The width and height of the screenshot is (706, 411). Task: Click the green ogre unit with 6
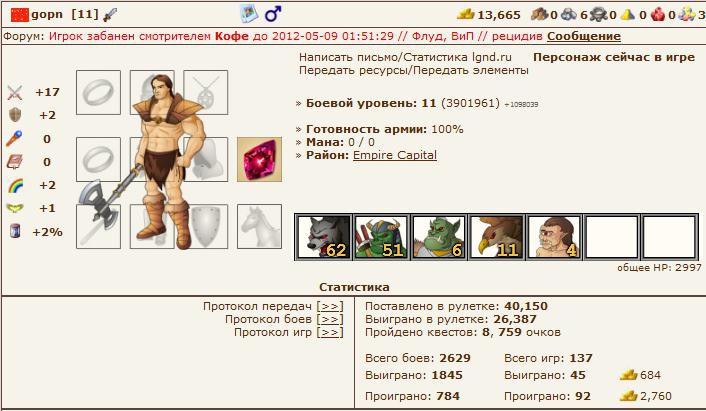click(x=439, y=237)
